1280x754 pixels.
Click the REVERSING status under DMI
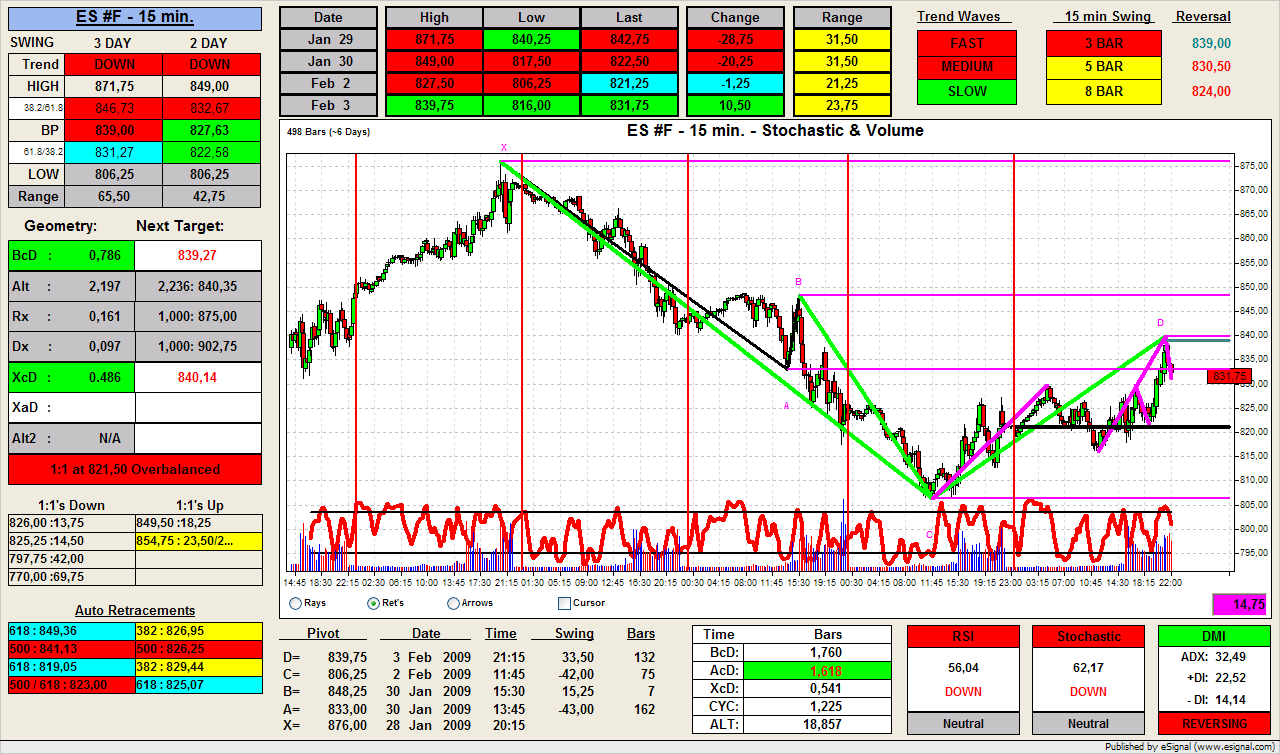pyautogui.click(x=1214, y=723)
